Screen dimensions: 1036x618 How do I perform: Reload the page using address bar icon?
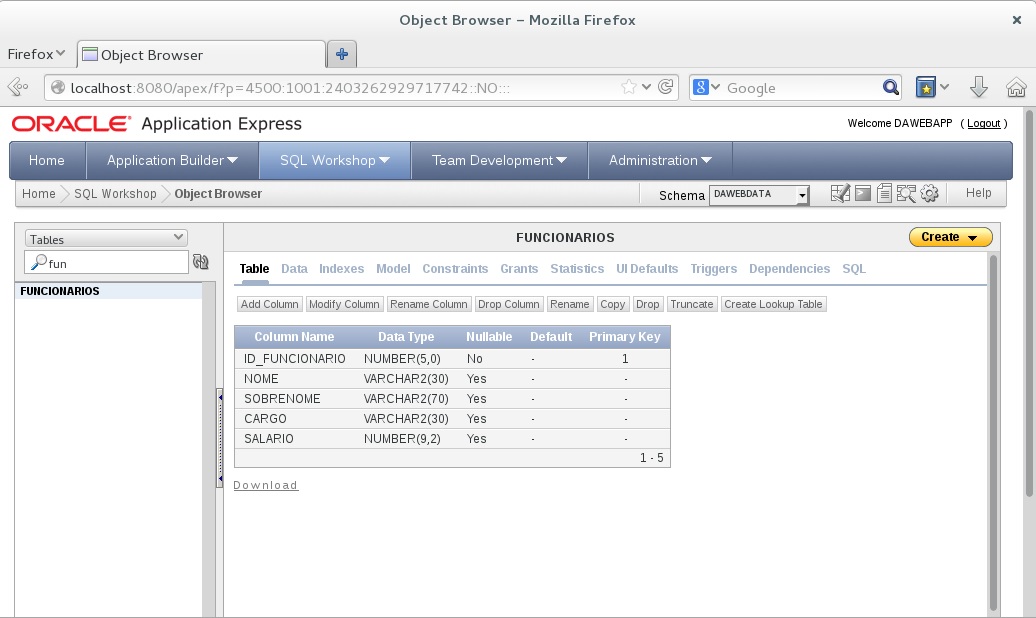(x=665, y=88)
